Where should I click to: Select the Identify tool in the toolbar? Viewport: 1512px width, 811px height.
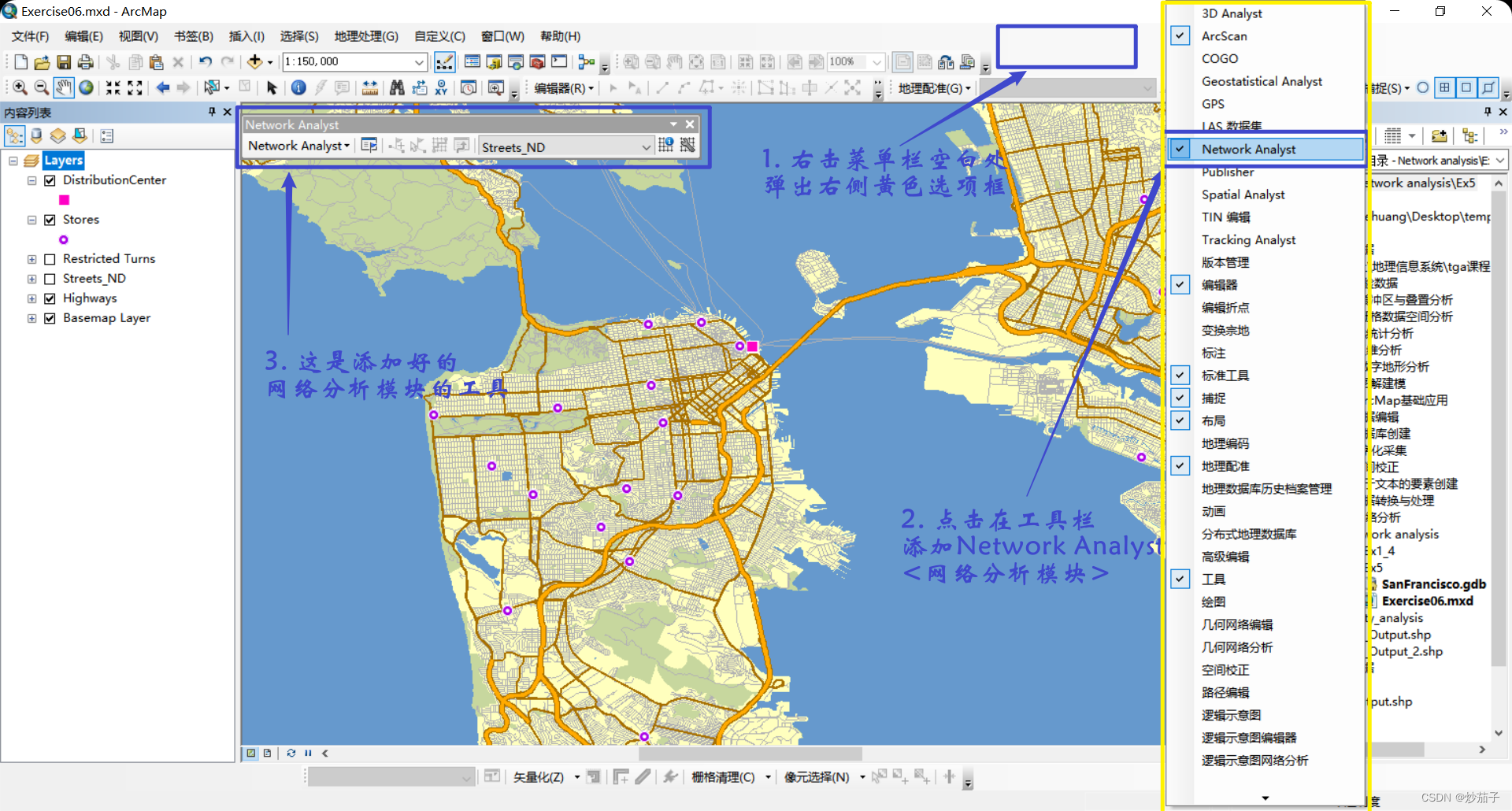coord(298,87)
